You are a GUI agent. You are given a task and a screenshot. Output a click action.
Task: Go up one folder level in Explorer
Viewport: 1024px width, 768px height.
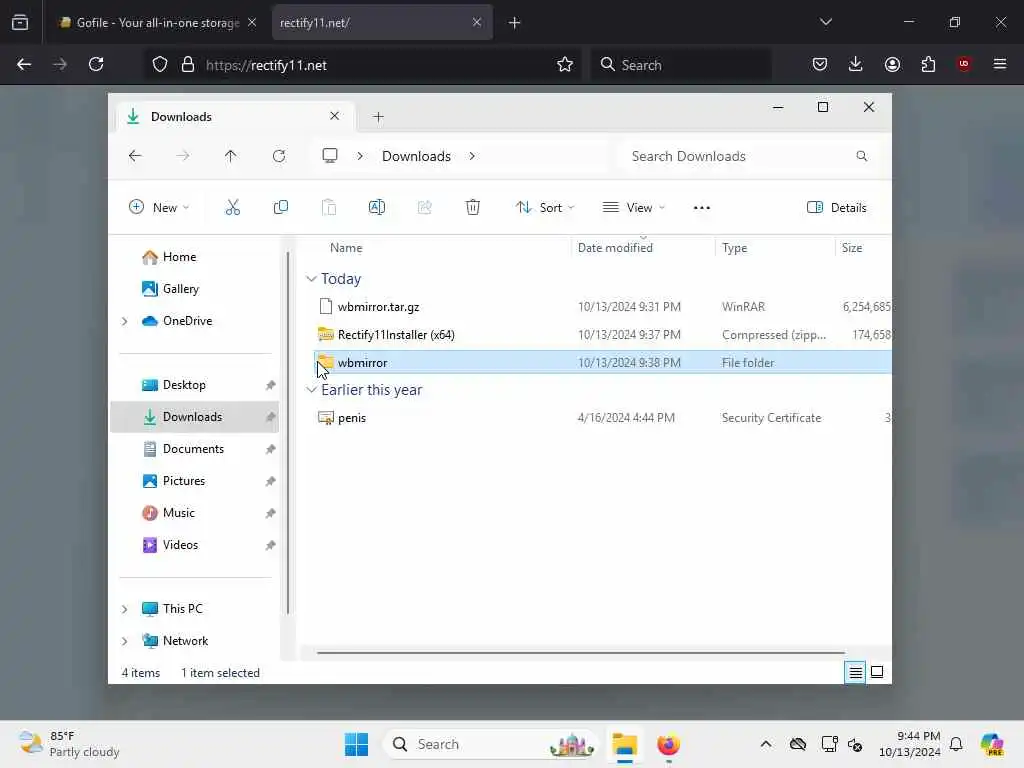pyautogui.click(x=231, y=156)
